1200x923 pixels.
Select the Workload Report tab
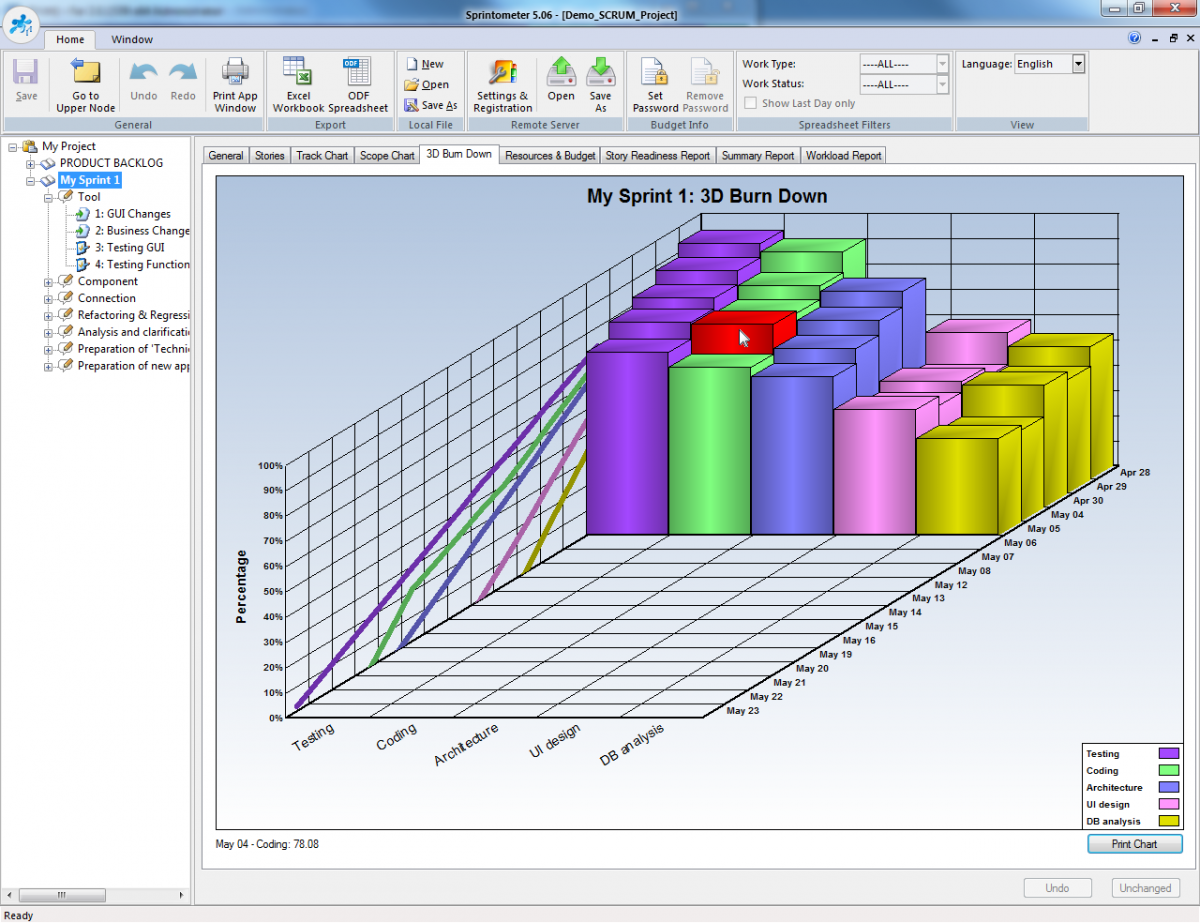click(x=843, y=156)
